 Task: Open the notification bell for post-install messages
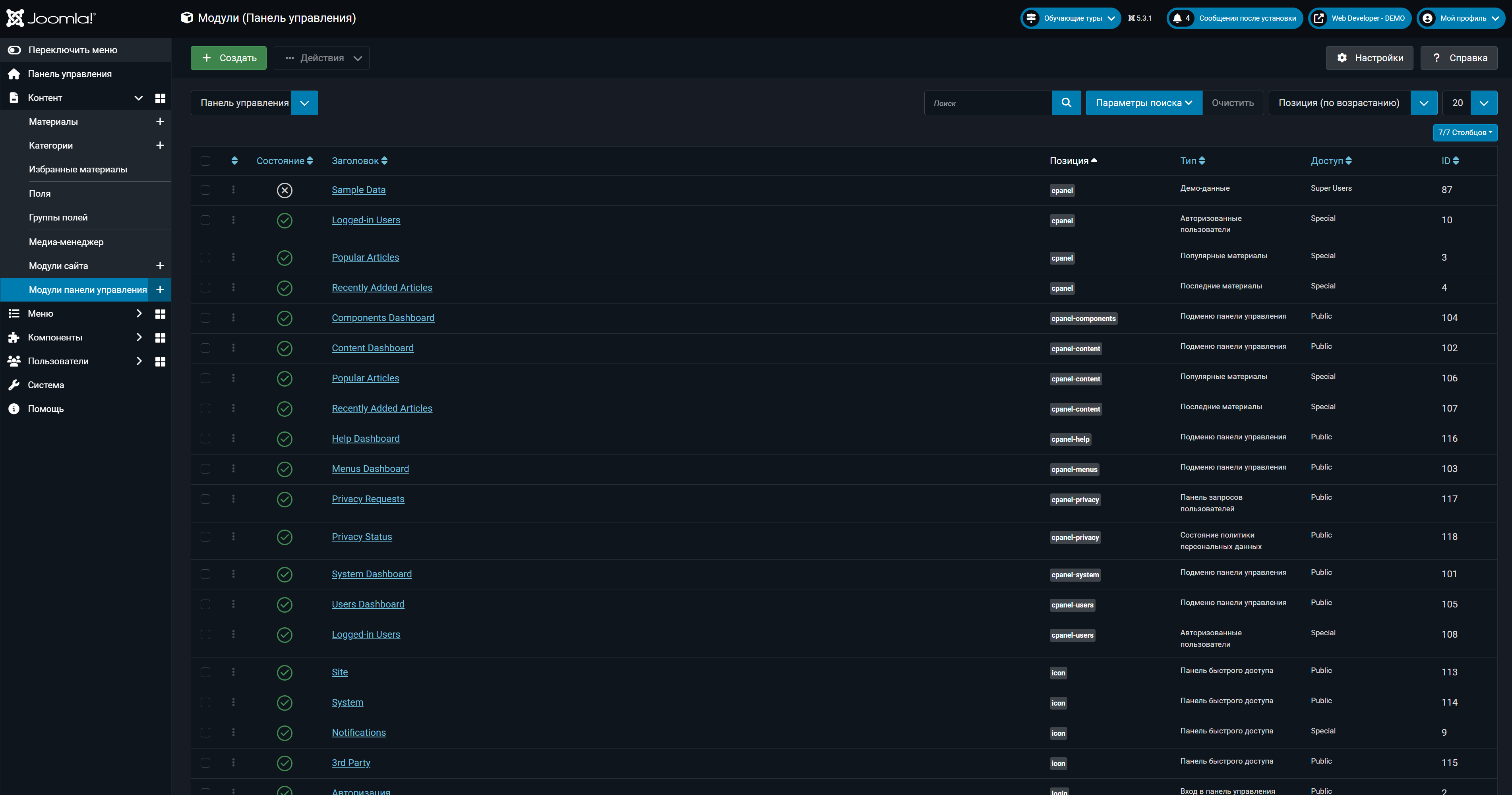(x=1177, y=18)
